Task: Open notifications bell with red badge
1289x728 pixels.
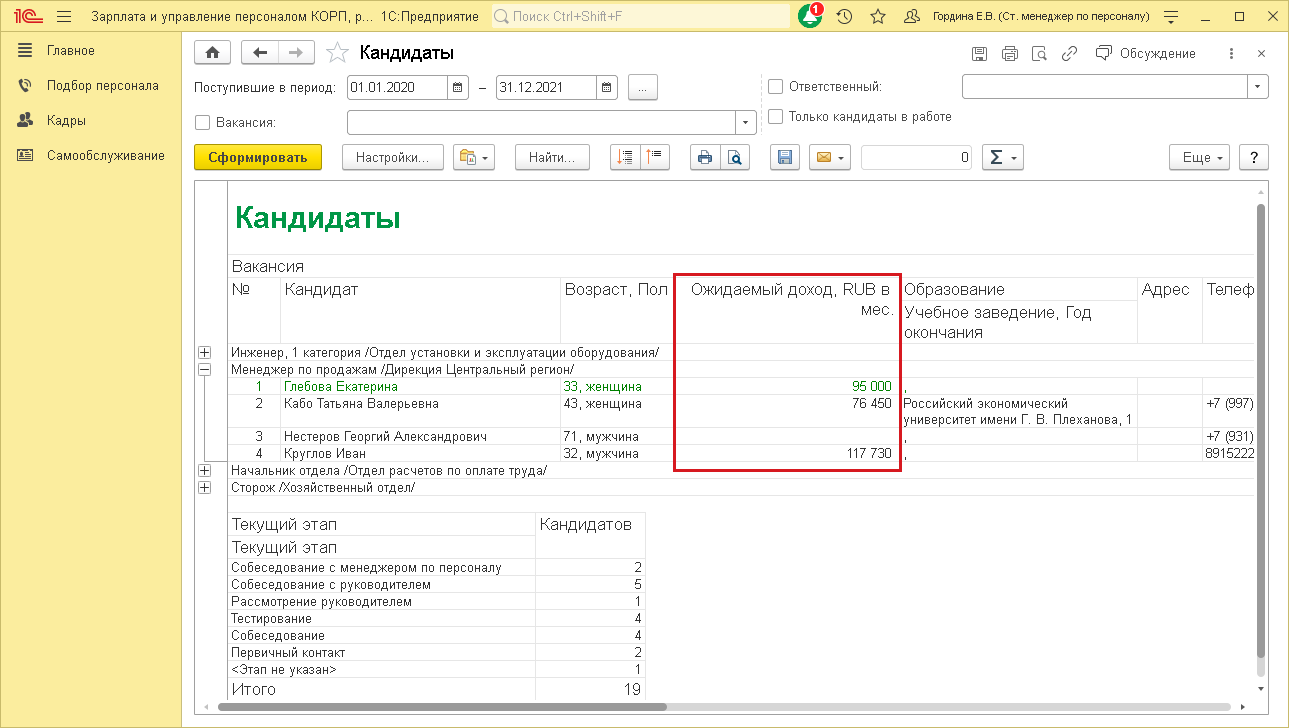Action: [x=810, y=17]
